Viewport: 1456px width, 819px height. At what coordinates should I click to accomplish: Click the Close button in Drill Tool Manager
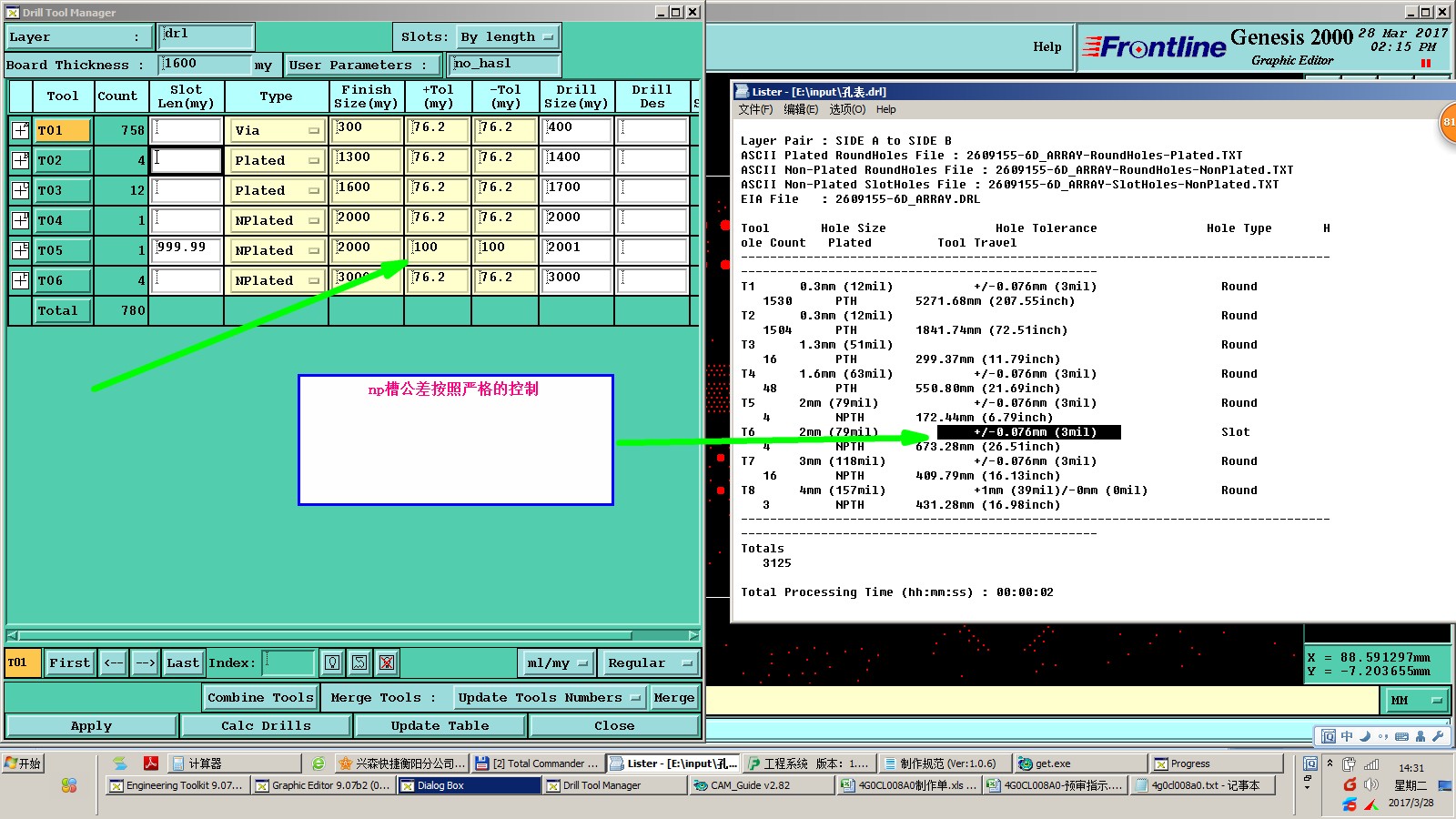(614, 725)
